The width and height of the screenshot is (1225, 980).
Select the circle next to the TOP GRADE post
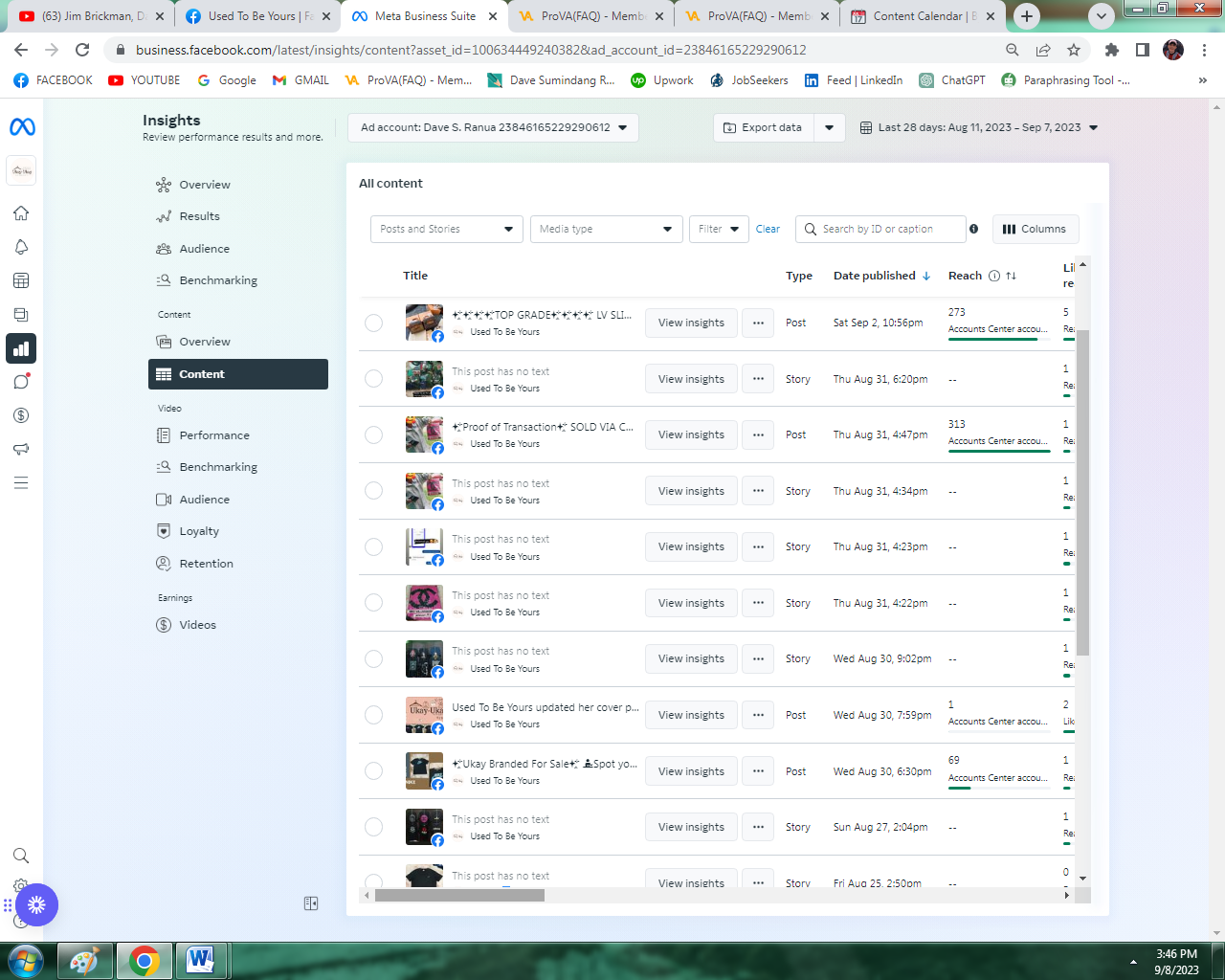point(374,323)
